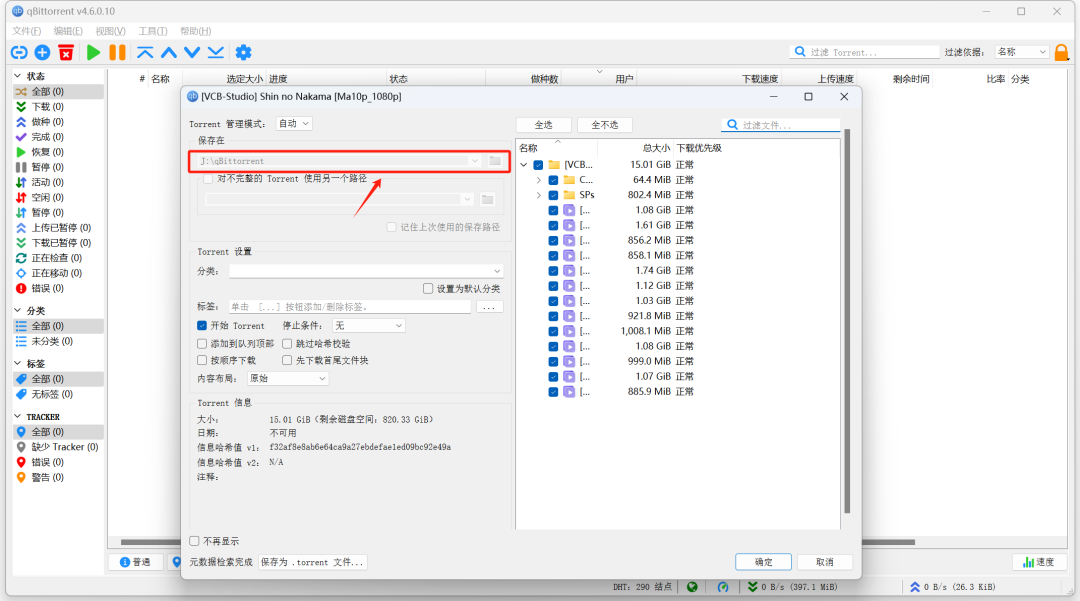This screenshot has height=601, width=1080.
Task: Click the save path browse folder icon
Action: (495, 160)
